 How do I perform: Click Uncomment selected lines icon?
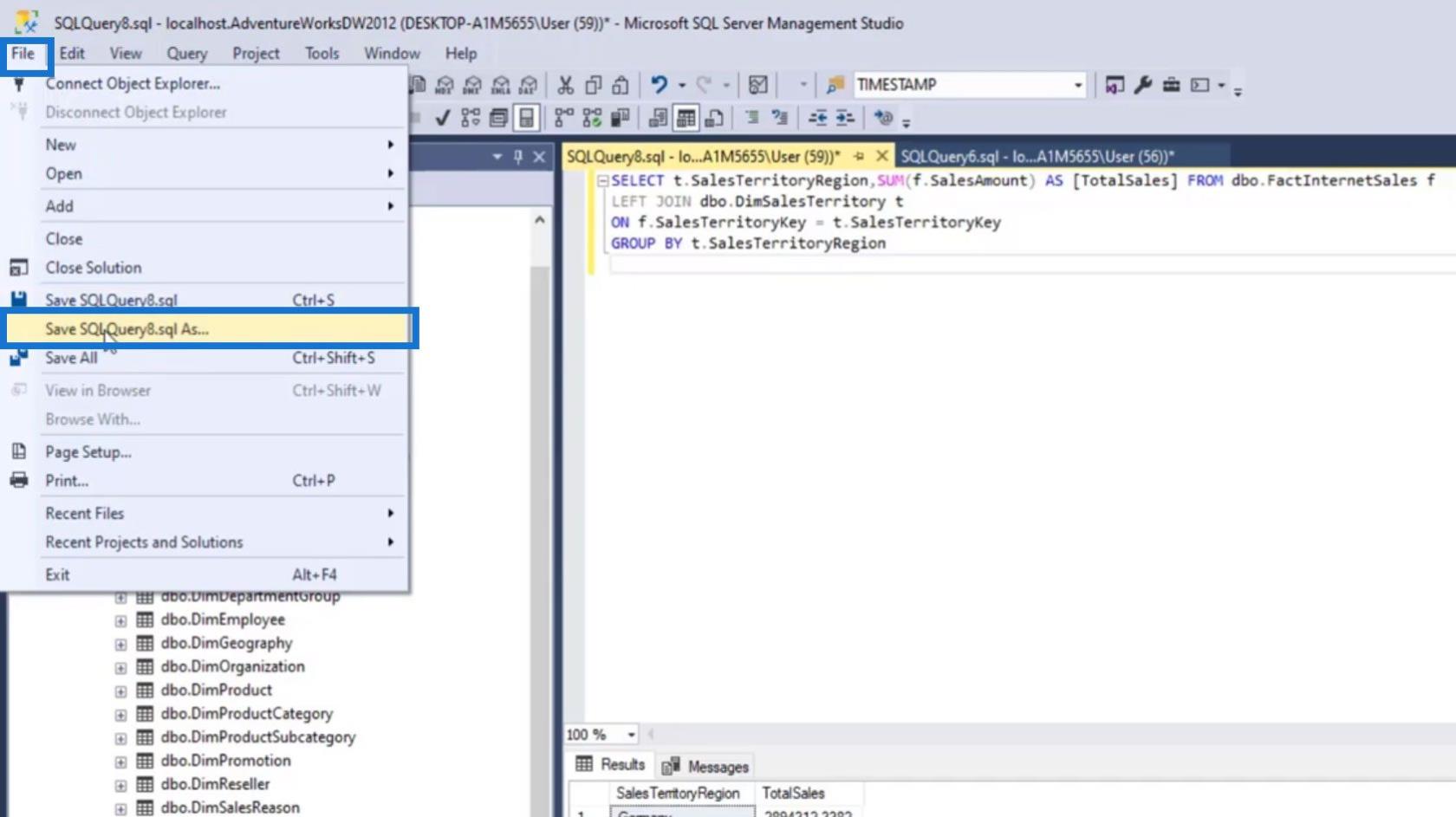coord(779,118)
